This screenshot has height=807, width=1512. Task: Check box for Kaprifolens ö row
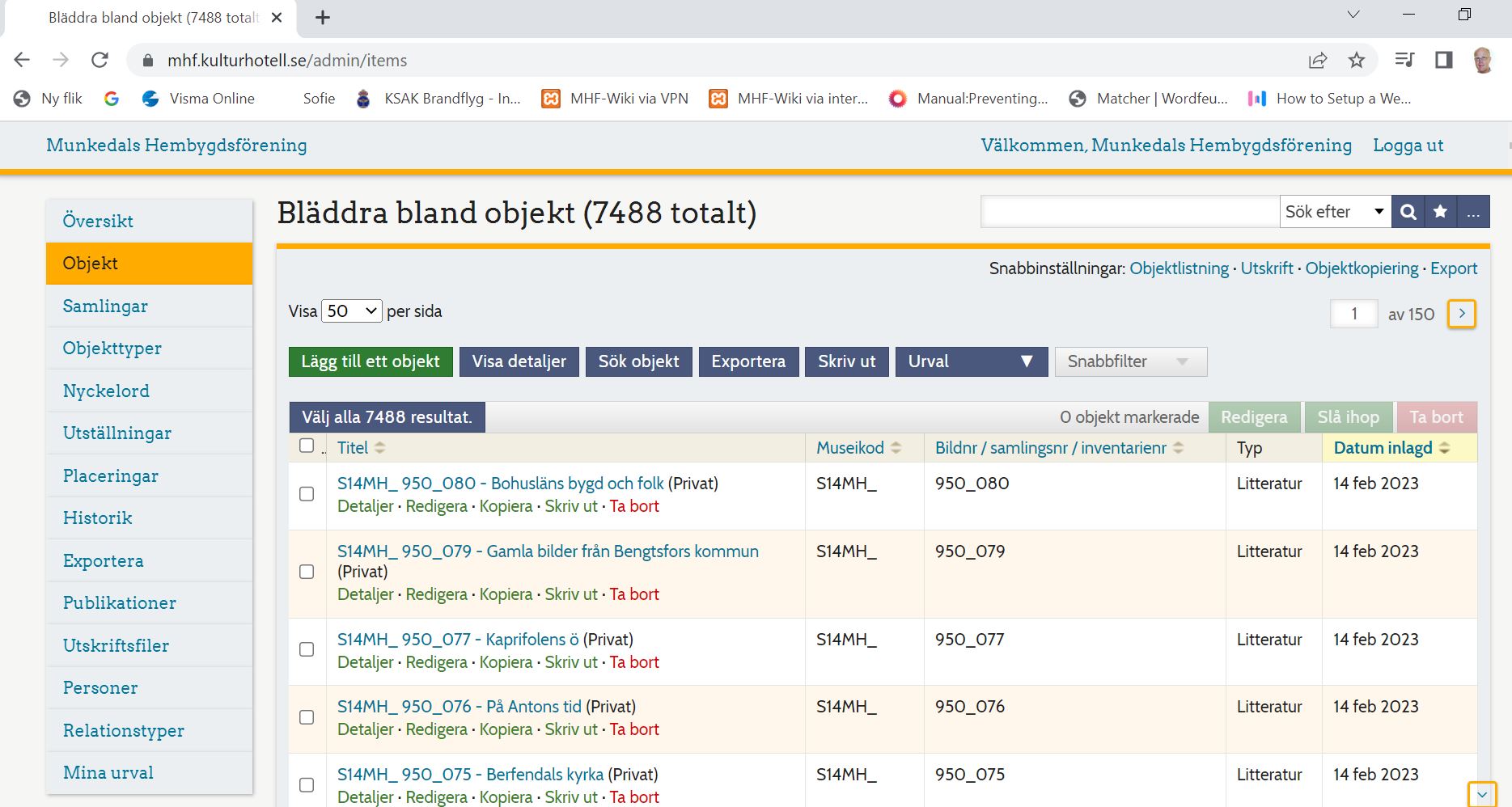coord(307,649)
